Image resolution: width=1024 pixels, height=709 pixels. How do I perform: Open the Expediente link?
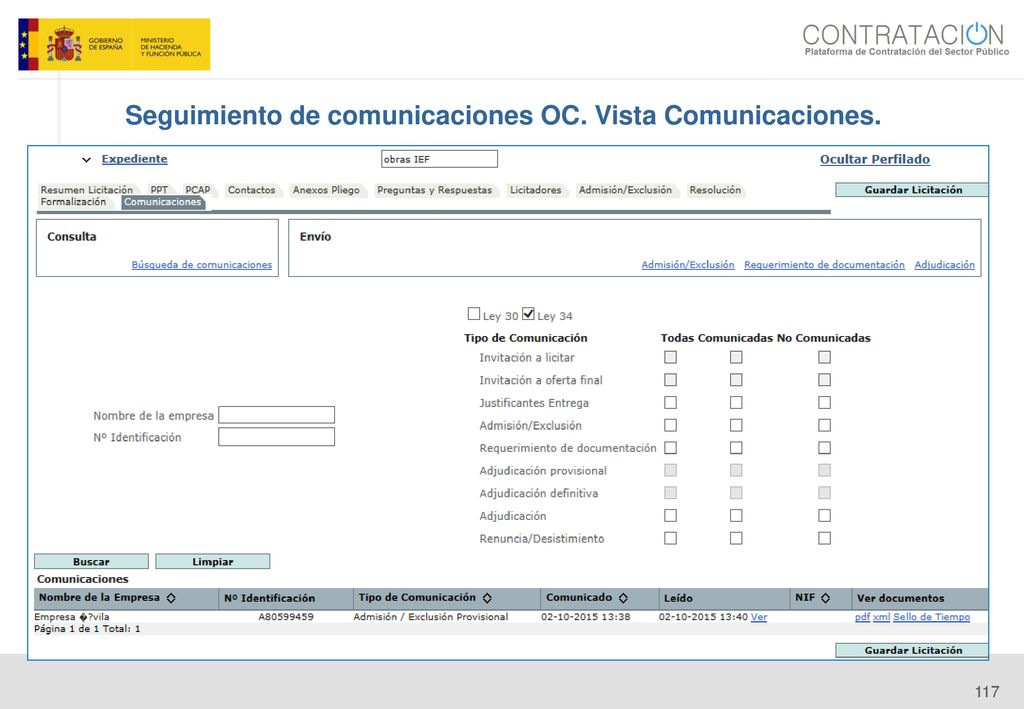(x=135, y=159)
